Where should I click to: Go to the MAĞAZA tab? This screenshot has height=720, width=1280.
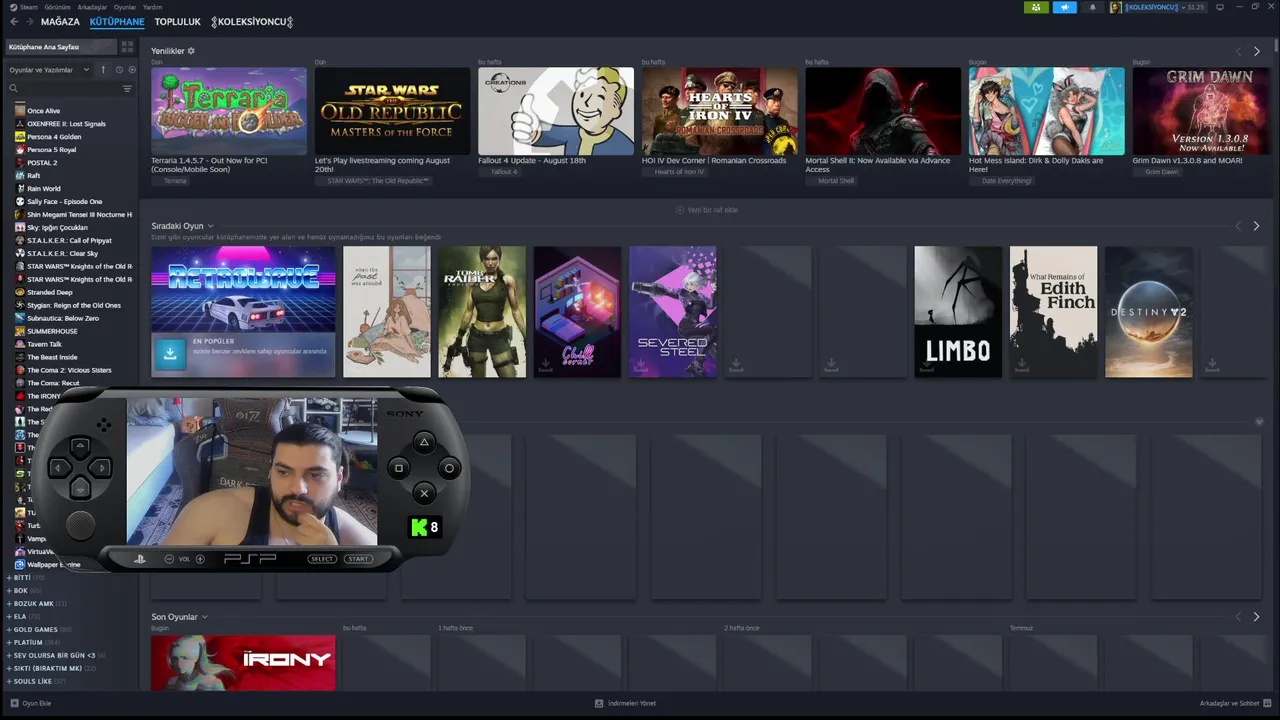pyautogui.click(x=60, y=22)
